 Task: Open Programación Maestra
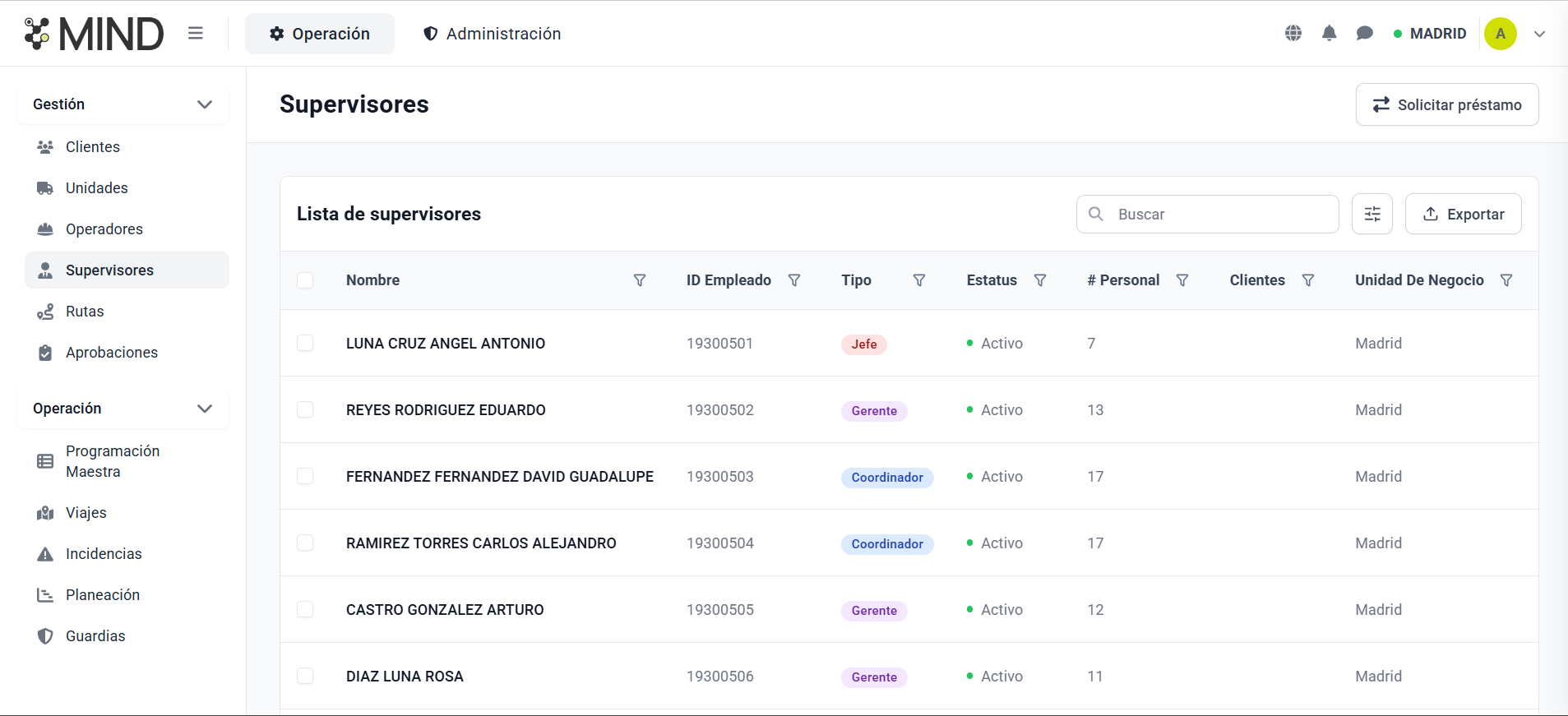(127, 461)
